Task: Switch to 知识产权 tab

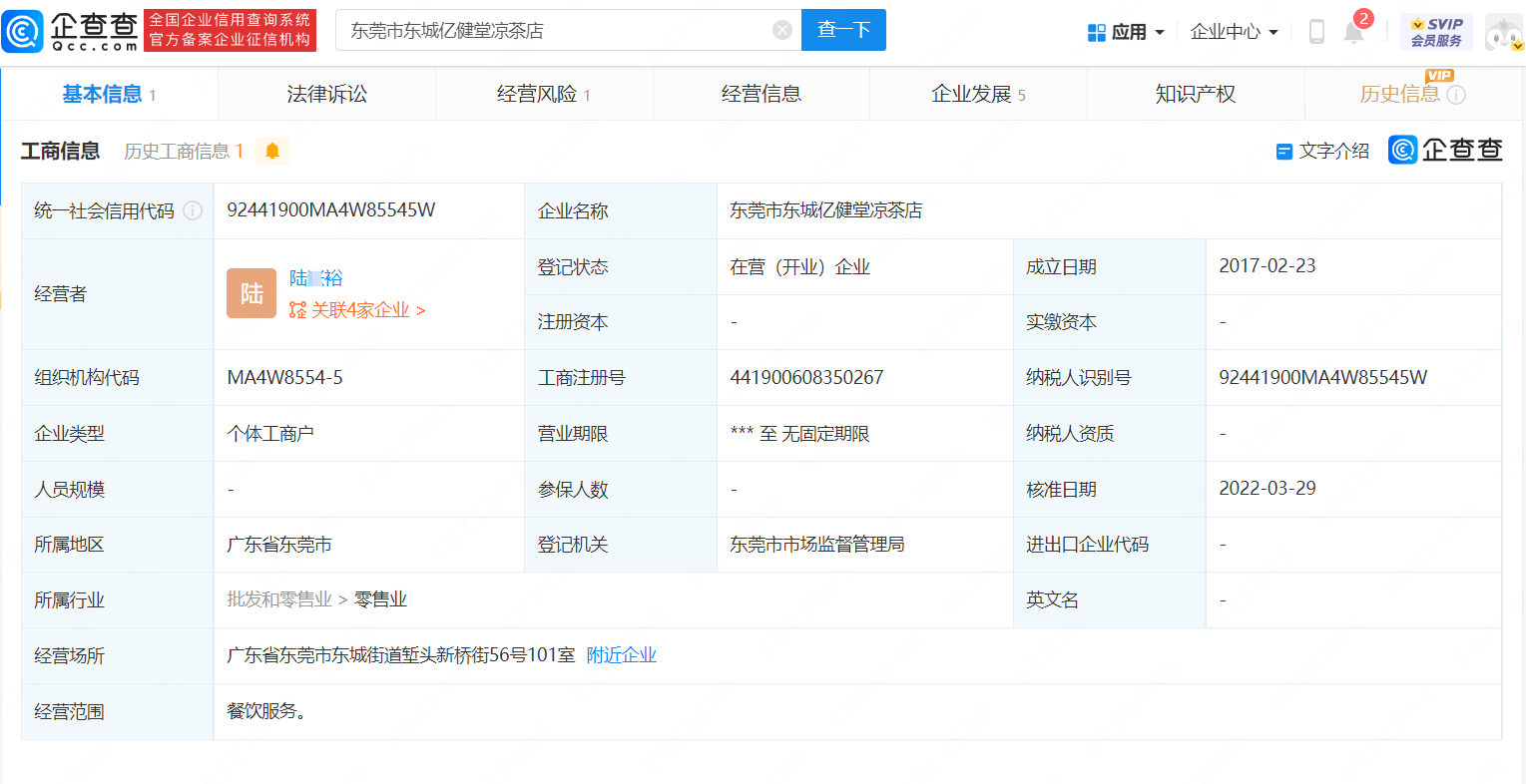Action: [1196, 94]
